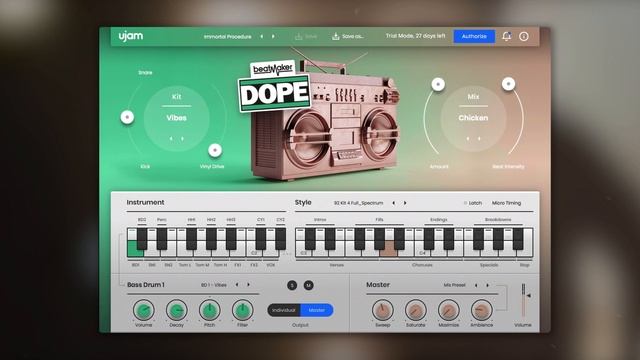This screenshot has height=360, width=640.
Task: Select the HH3 black key
Action: (231, 239)
